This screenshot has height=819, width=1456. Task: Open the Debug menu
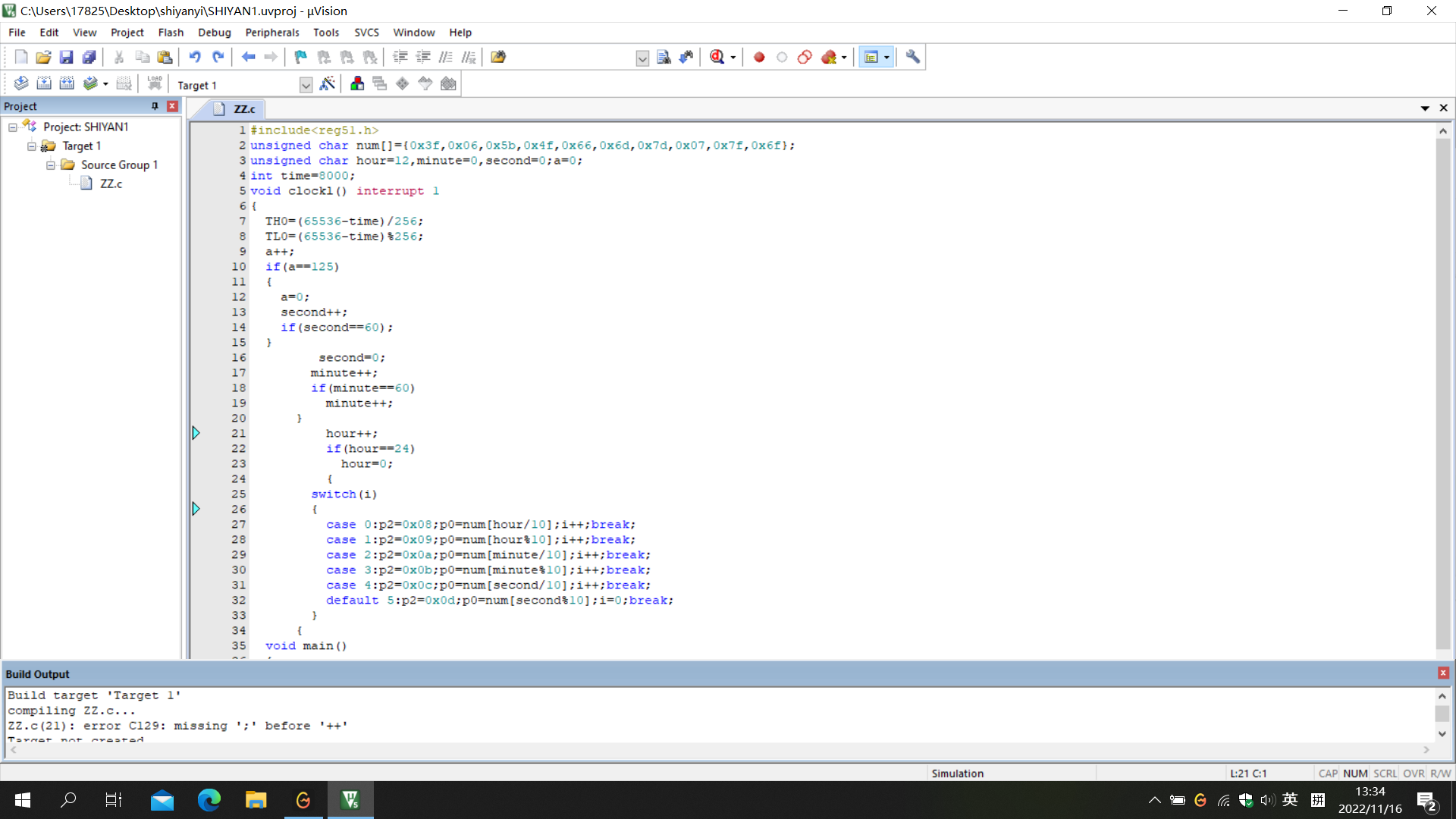coord(215,33)
